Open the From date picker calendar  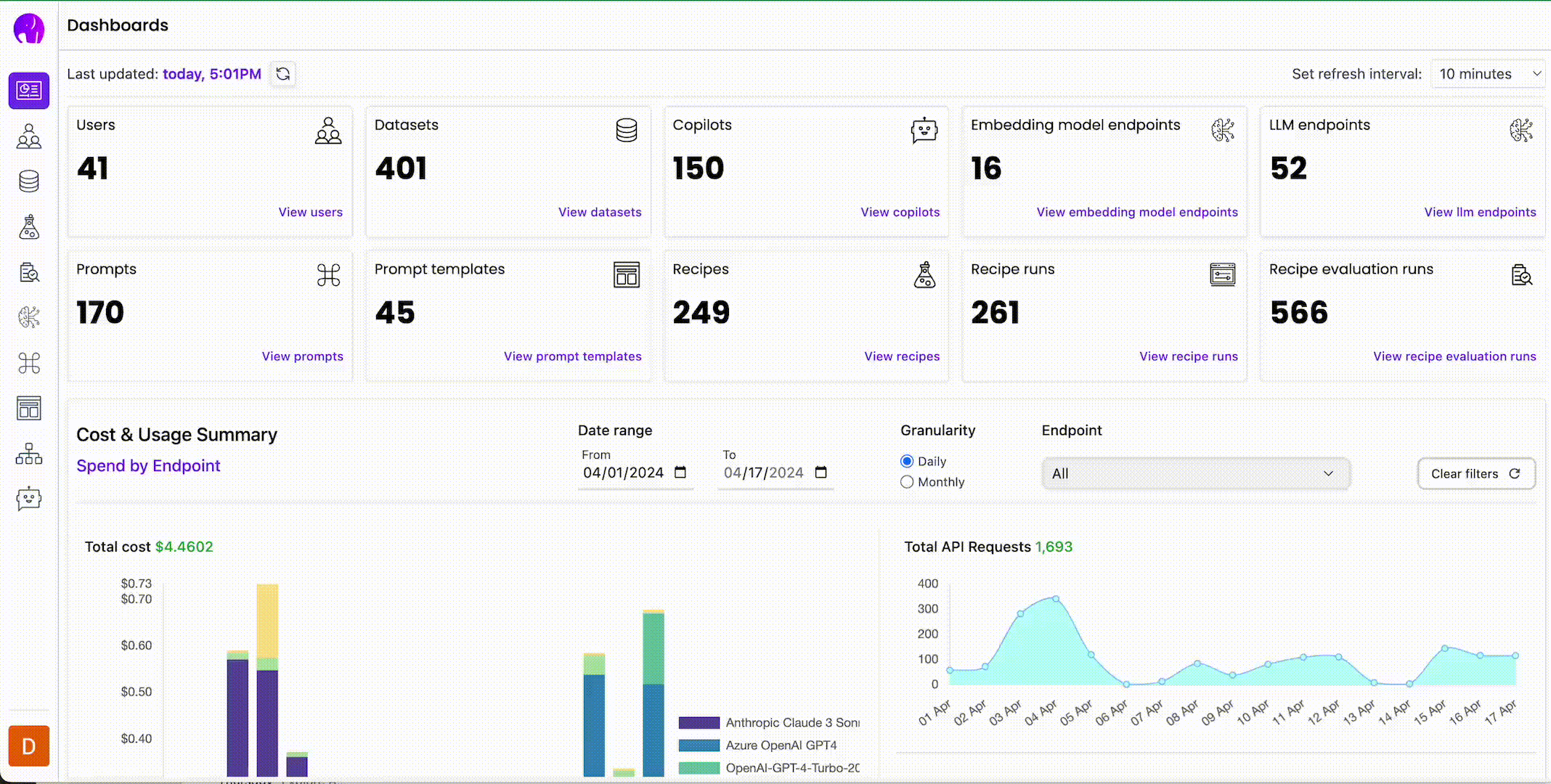[680, 472]
